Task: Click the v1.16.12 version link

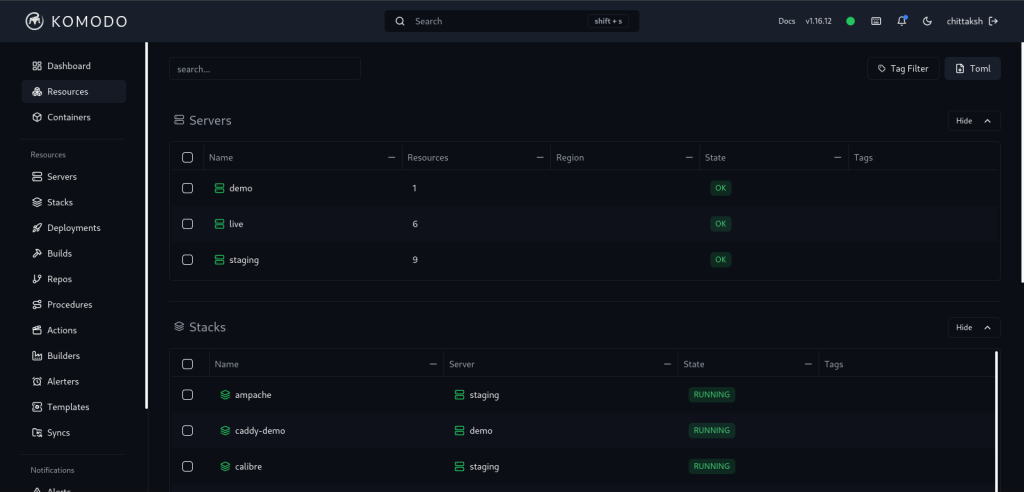Action: pos(818,21)
